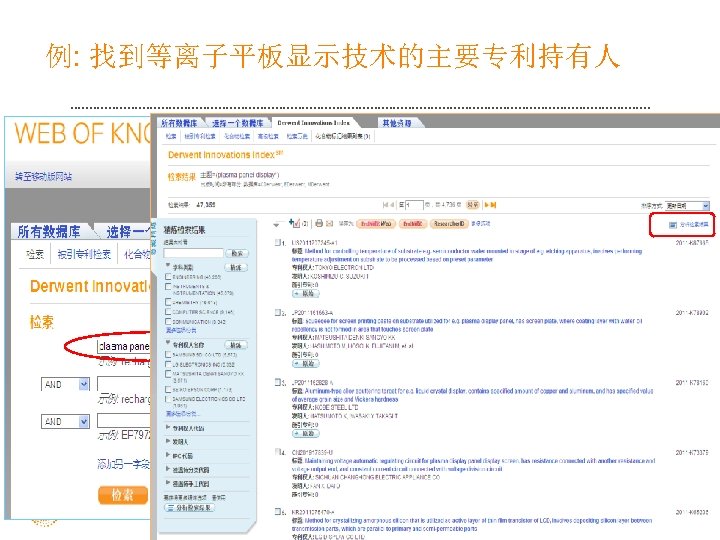Viewport: 720px width, 540px height.
Task: Click 所有数据库 tab in back search window
Action: click(x=49, y=231)
